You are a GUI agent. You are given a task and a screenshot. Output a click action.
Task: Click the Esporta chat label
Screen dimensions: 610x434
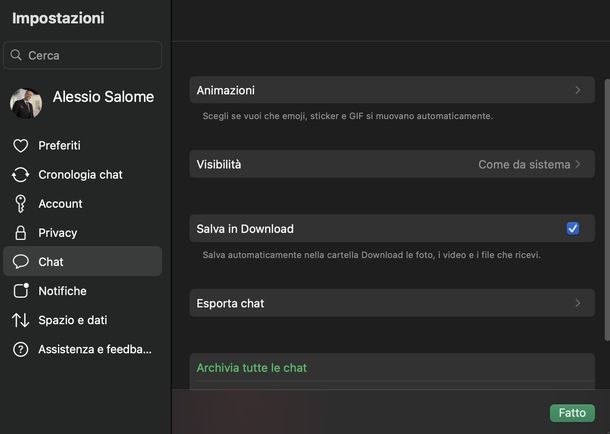click(x=230, y=303)
